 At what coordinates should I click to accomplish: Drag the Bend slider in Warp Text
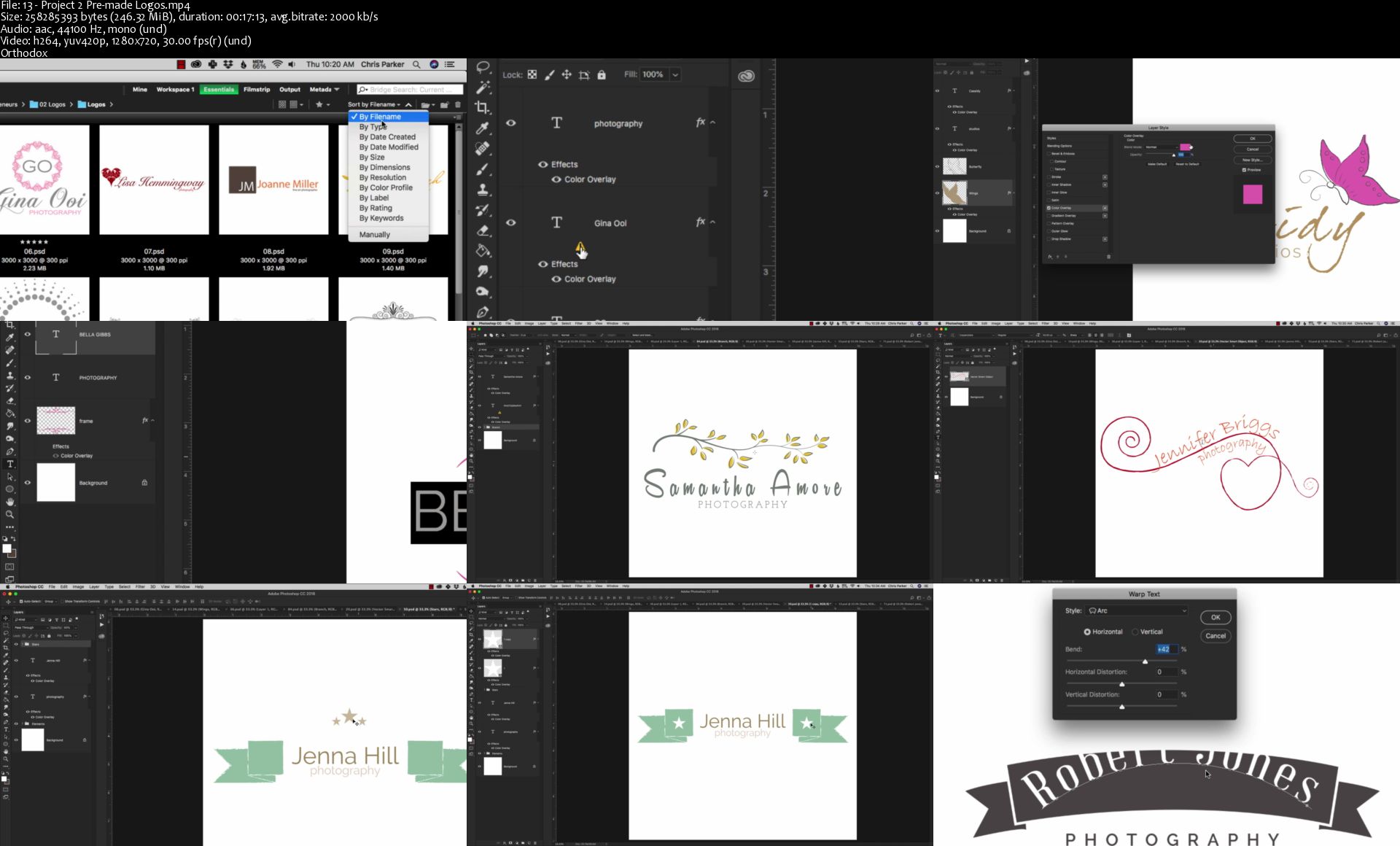pos(1145,661)
